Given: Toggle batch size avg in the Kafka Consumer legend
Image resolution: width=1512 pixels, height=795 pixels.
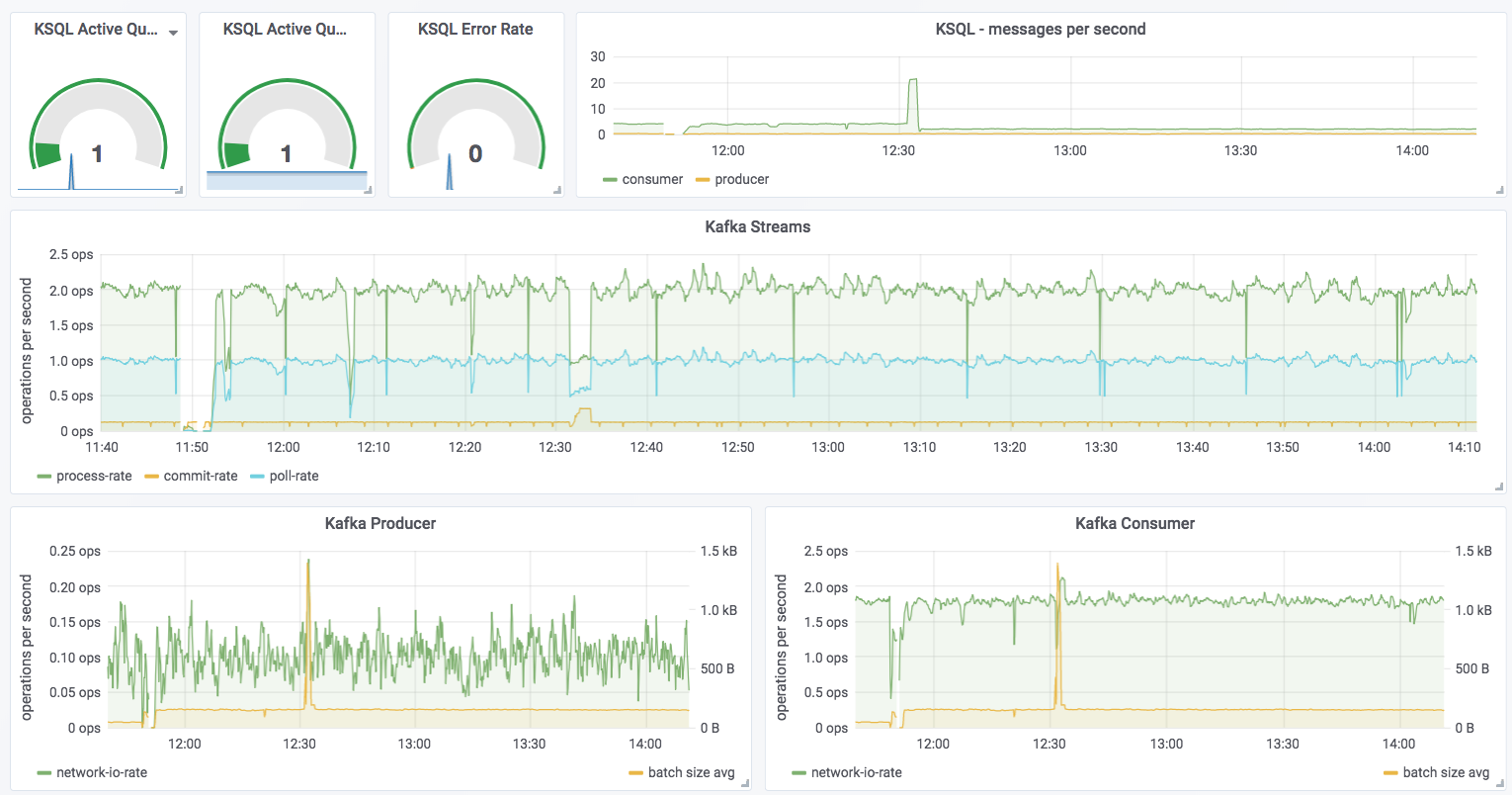Looking at the screenshot, I should tap(1446, 773).
